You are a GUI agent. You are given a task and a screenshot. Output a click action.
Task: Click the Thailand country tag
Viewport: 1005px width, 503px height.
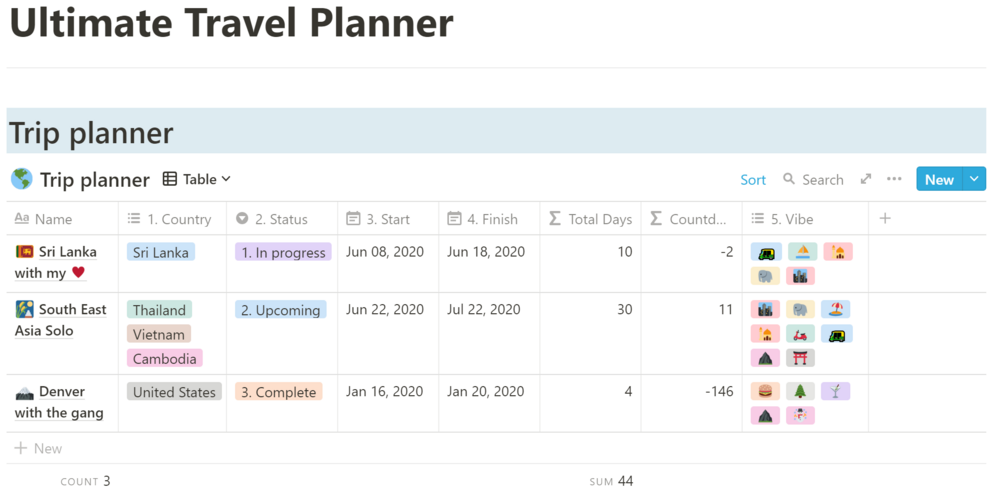(160, 310)
